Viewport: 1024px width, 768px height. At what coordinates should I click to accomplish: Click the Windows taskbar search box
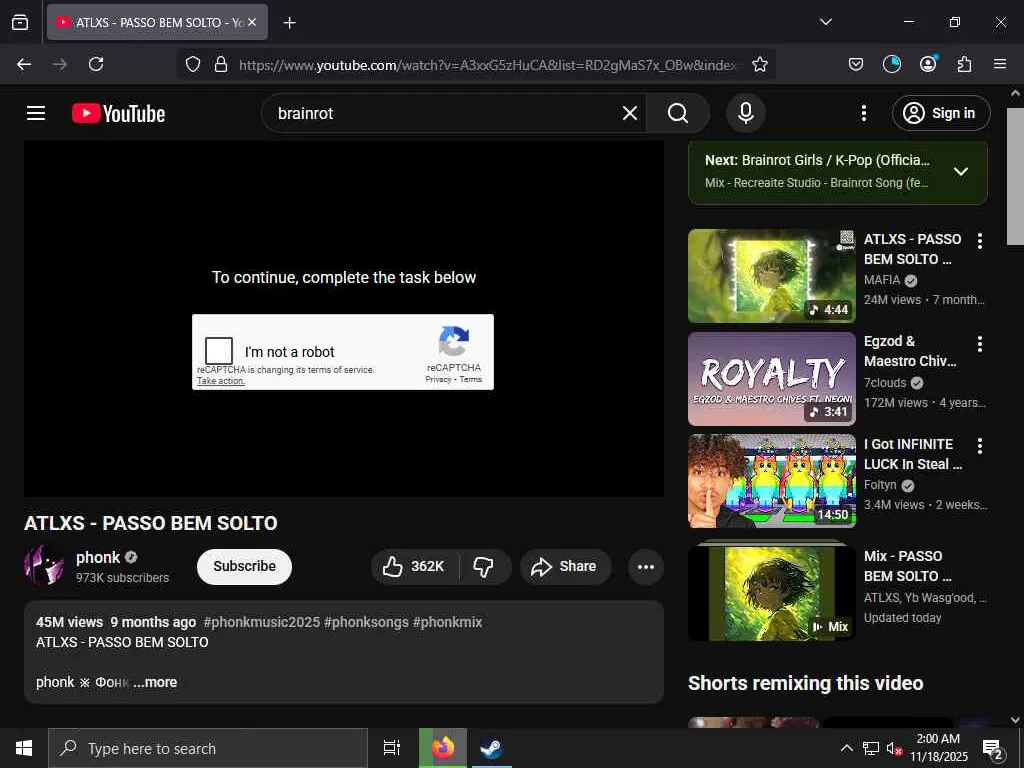[x=208, y=748]
